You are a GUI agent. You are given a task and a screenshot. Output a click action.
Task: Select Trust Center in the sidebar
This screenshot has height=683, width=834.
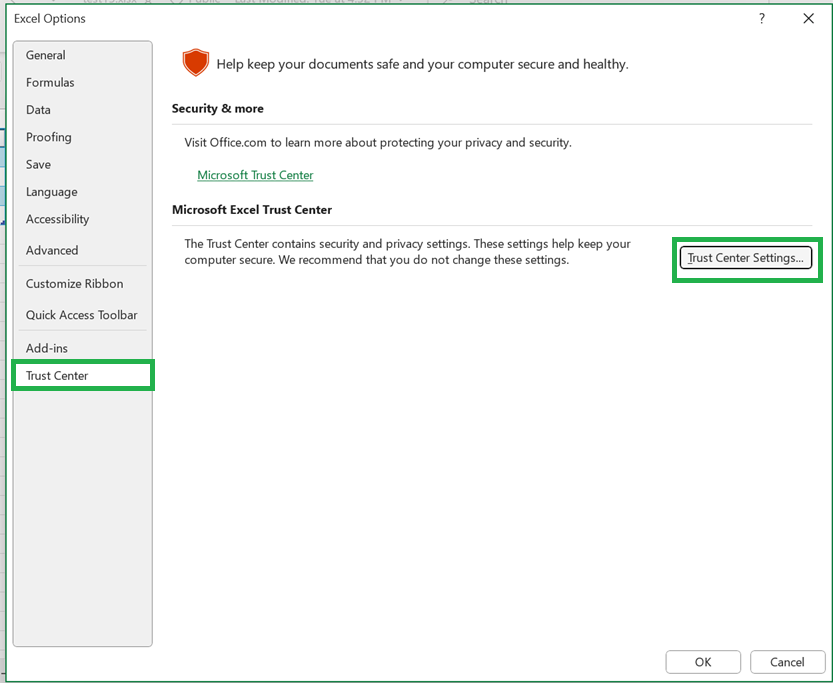[83, 376]
